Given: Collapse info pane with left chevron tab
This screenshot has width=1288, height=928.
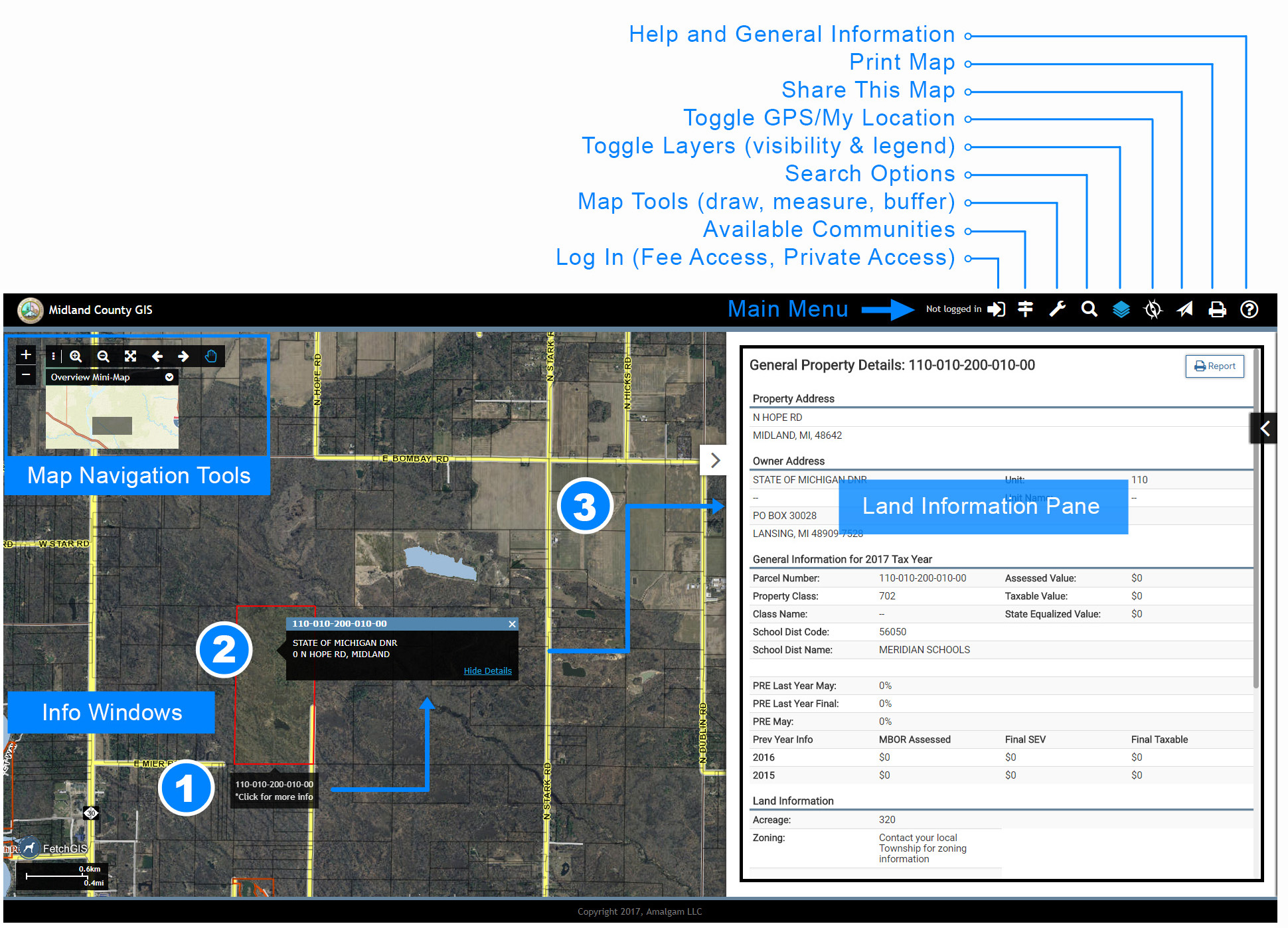Looking at the screenshot, I should coord(1265,429).
